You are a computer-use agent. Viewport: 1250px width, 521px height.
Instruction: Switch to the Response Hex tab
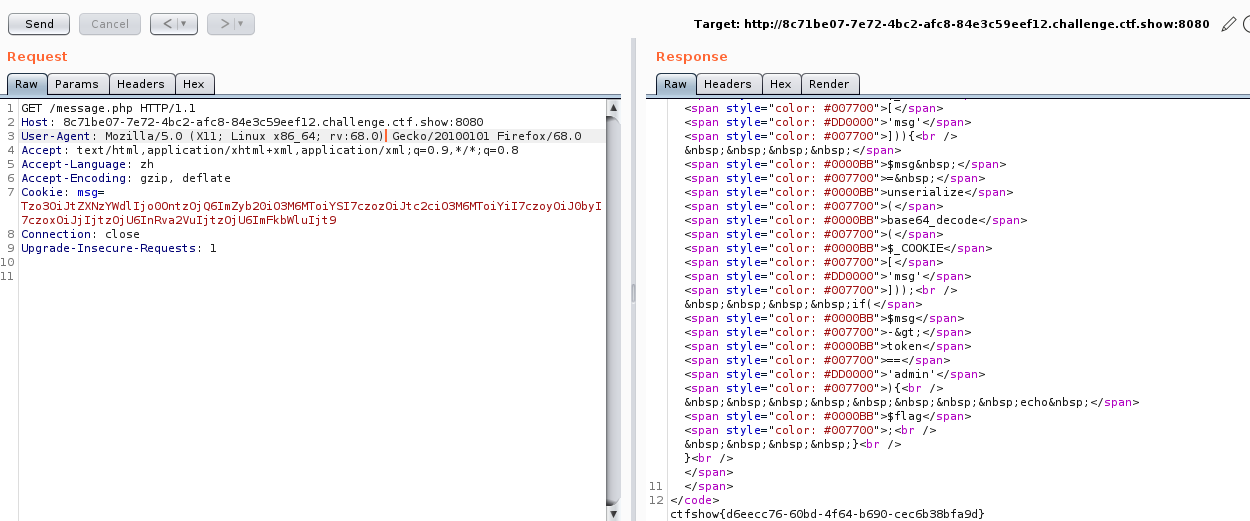780,84
